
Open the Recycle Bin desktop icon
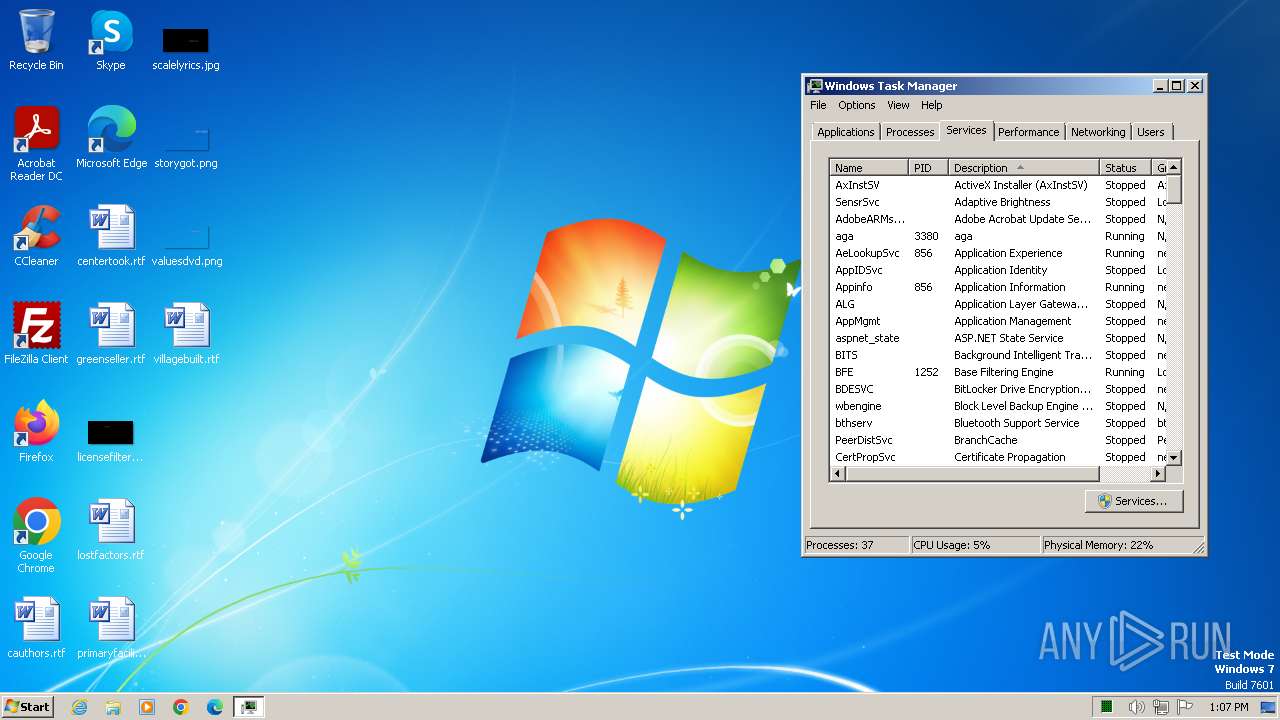tap(36, 40)
